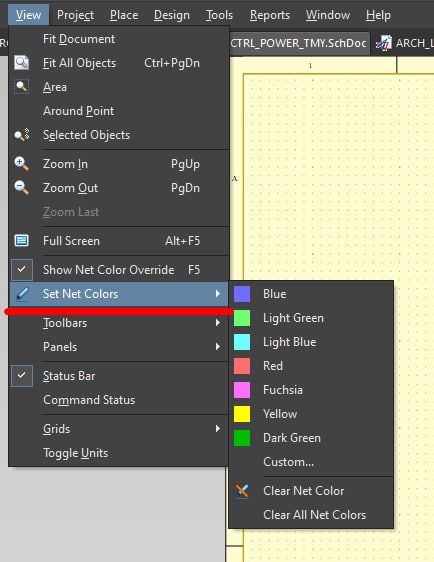Choose Fit Document menu entry
Viewport: 434px width, 562px height.
pos(119,39)
